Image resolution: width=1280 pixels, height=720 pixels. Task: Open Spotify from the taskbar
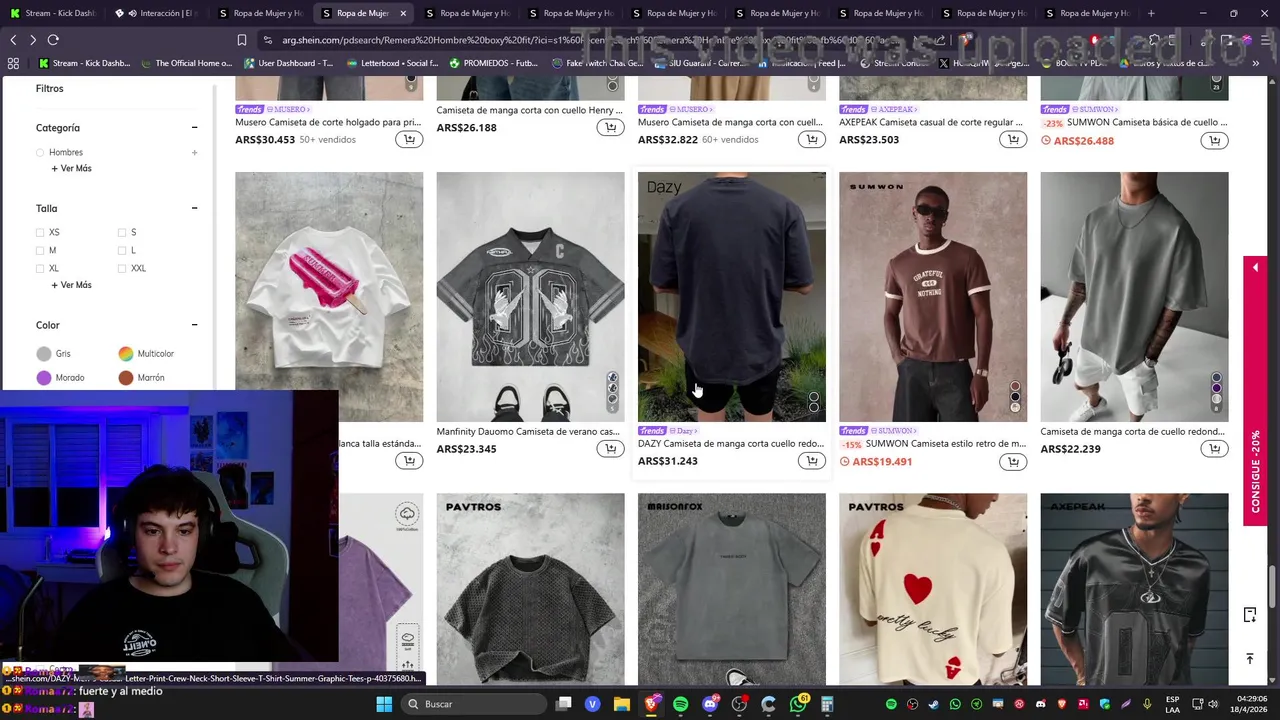coord(680,704)
